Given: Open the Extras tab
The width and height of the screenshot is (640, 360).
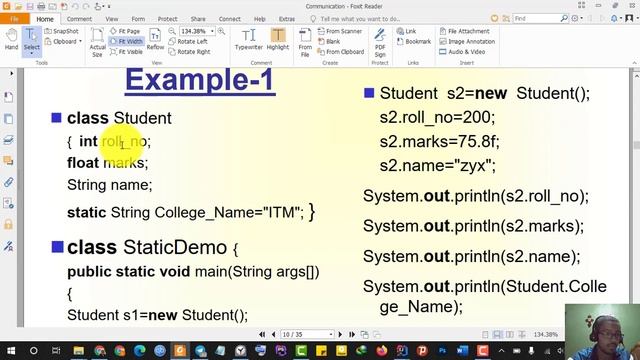Looking at the screenshot, I should 287,19.
